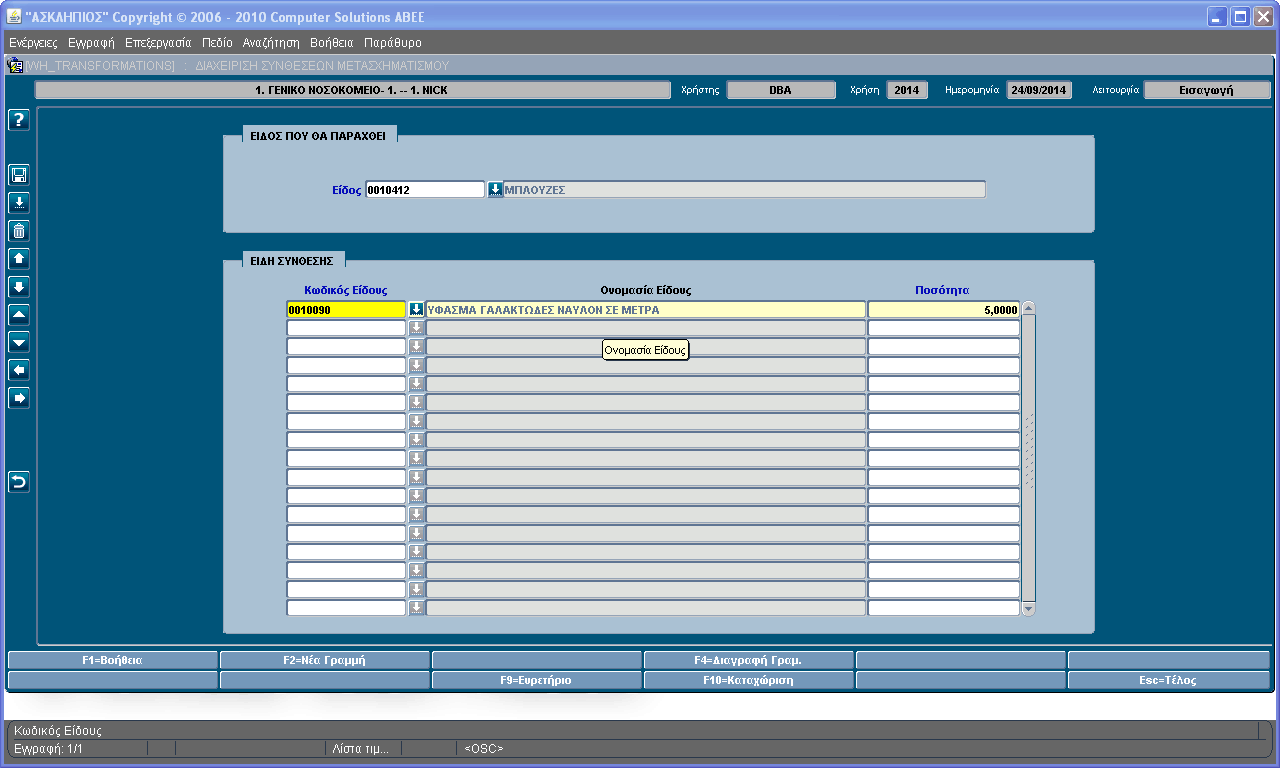Click the ΑΣΚΛΗΠΙΟΣ application title bar icon
This screenshot has width=1280, height=768.
pos(15,16)
